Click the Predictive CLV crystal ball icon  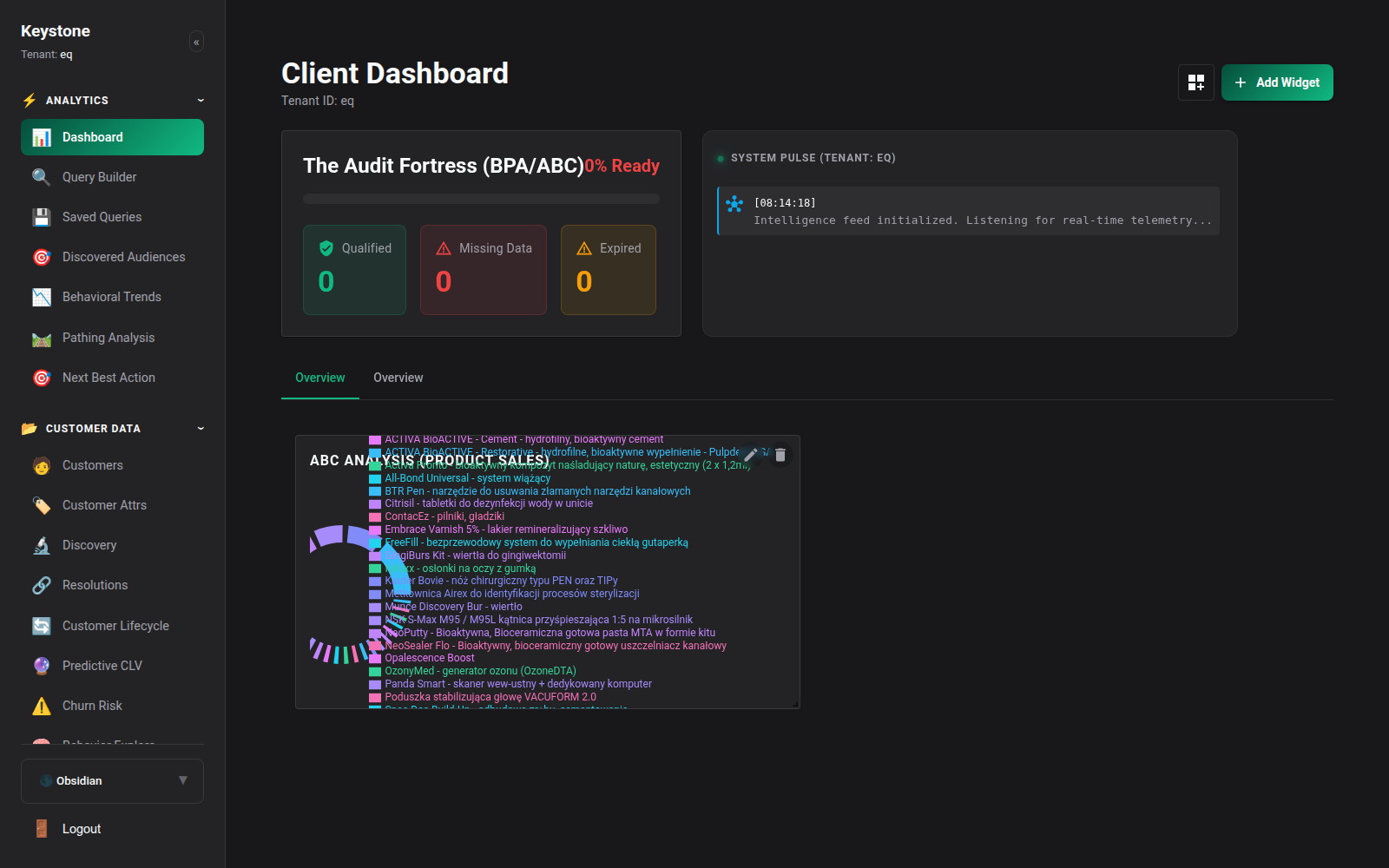42,666
